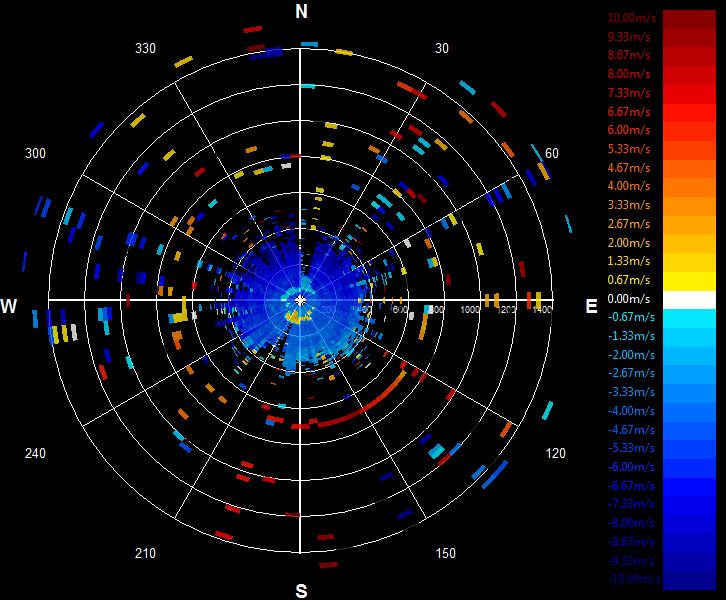Click the 30 degree bearing label

click(x=442, y=48)
